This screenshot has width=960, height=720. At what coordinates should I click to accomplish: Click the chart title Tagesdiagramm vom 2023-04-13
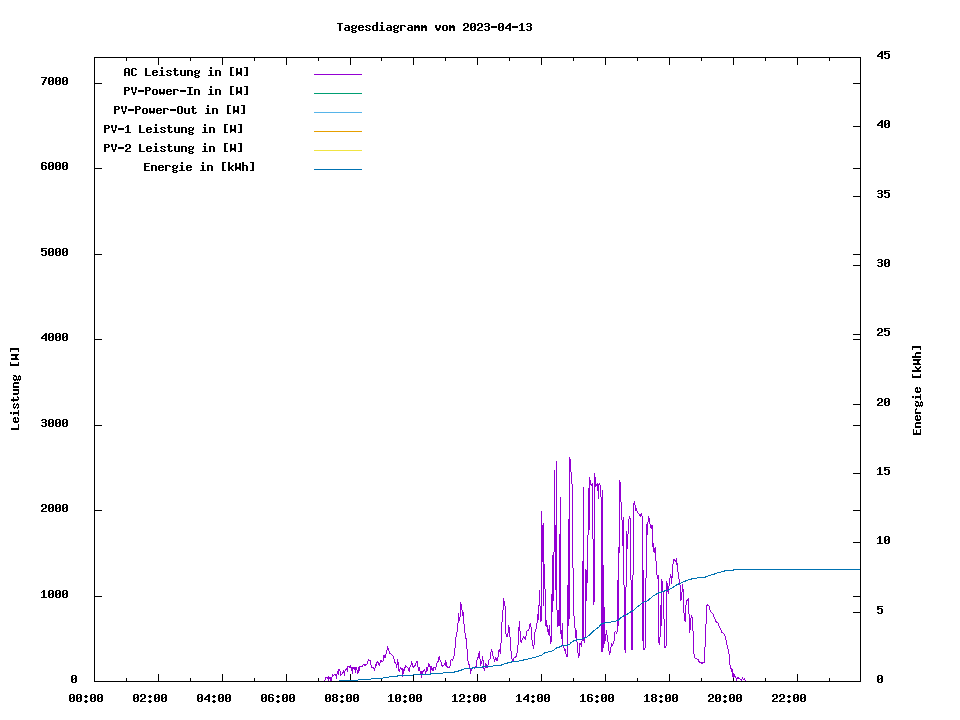tap(434, 27)
